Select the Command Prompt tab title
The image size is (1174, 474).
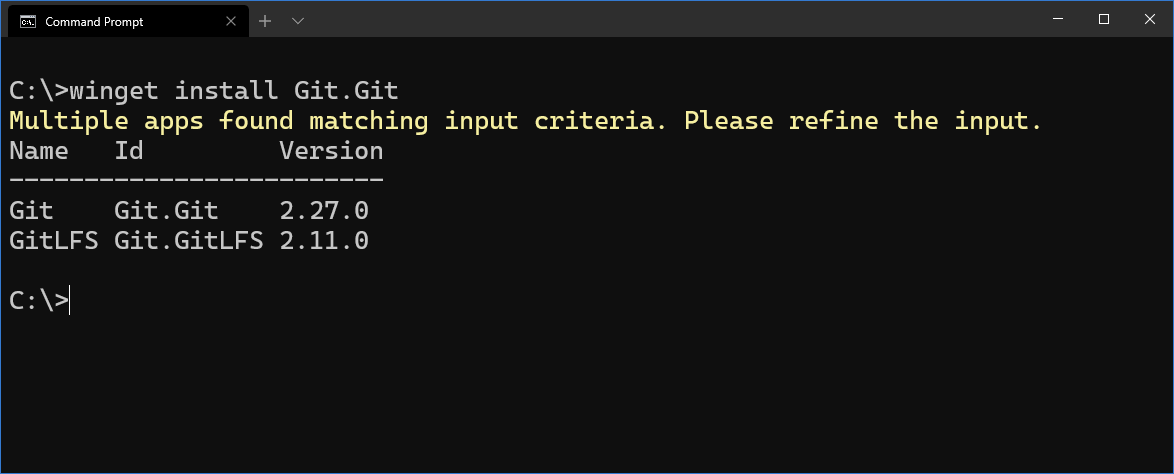tap(94, 22)
